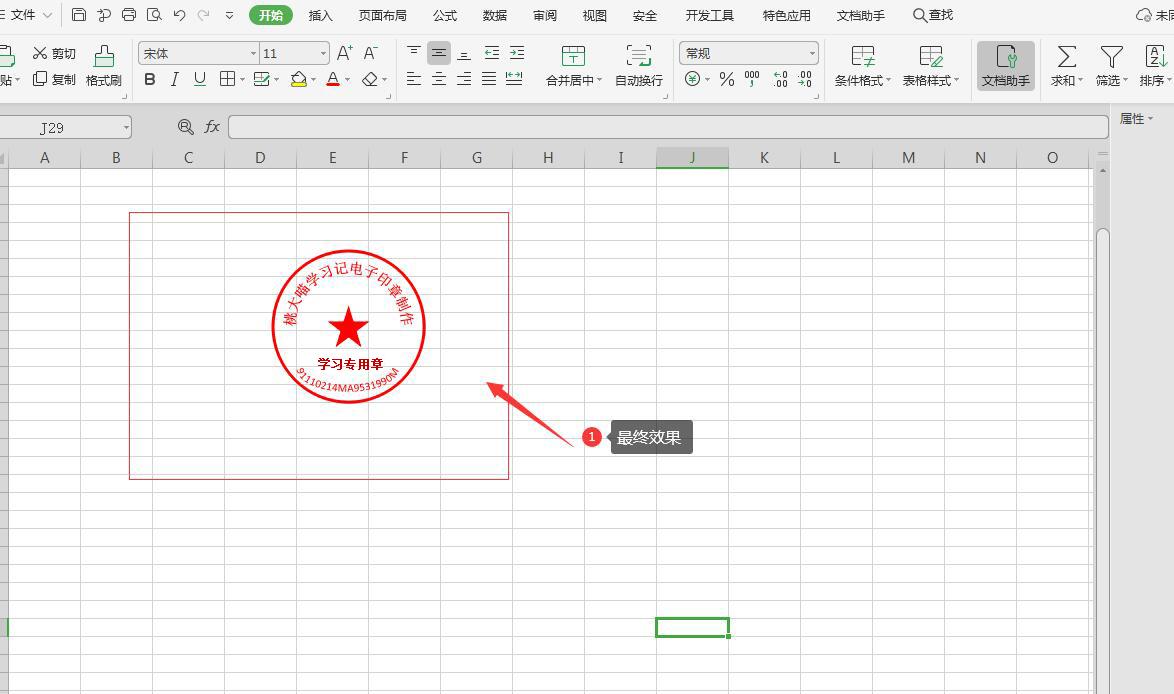This screenshot has height=694, width=1174.
Task: Open the font name dropdown showing 宋体
Action: [198, 53]
